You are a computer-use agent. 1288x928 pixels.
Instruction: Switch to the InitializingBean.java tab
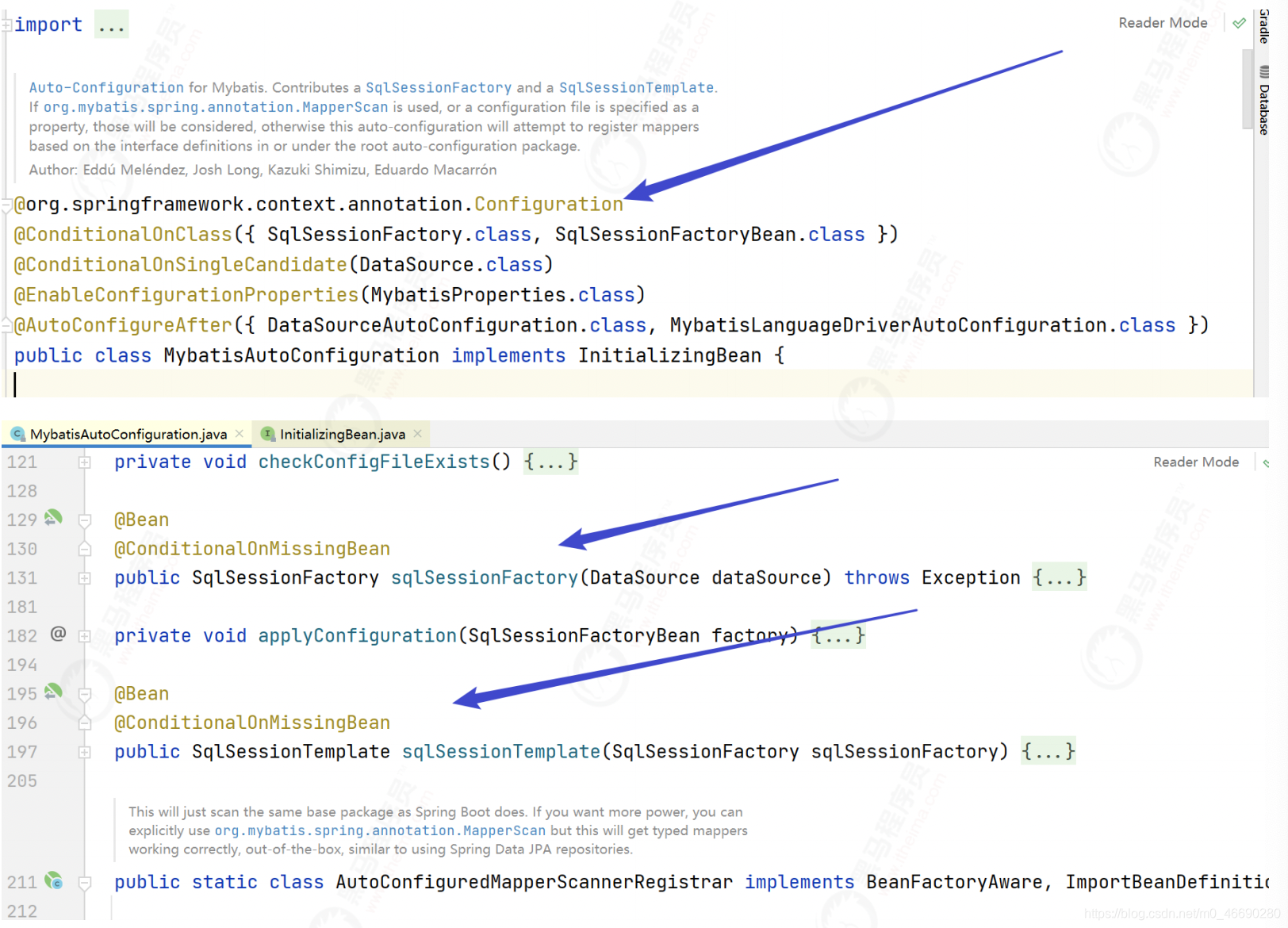(x=343, y=434)
